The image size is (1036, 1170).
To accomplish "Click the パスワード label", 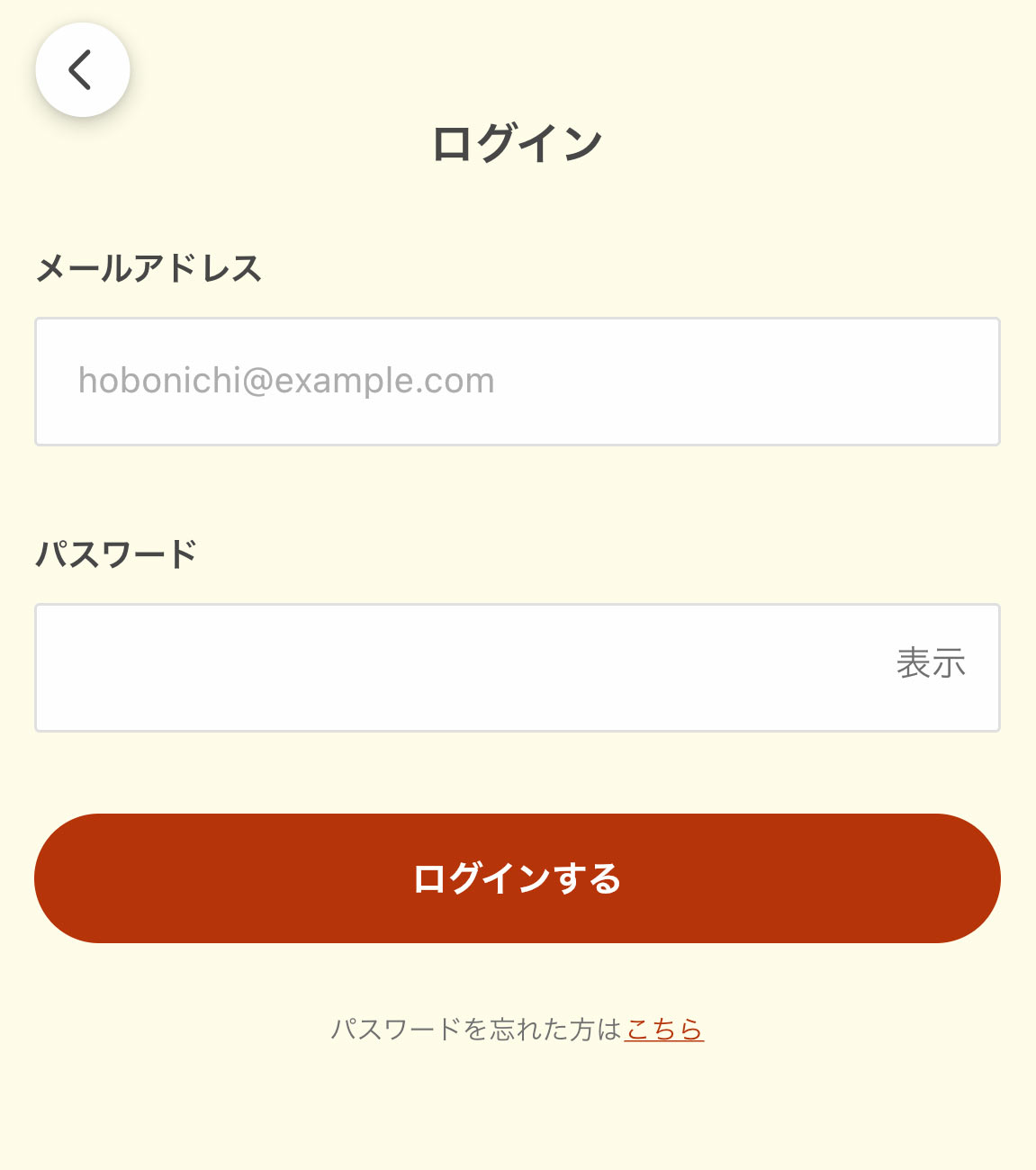I will pos(116,553).
